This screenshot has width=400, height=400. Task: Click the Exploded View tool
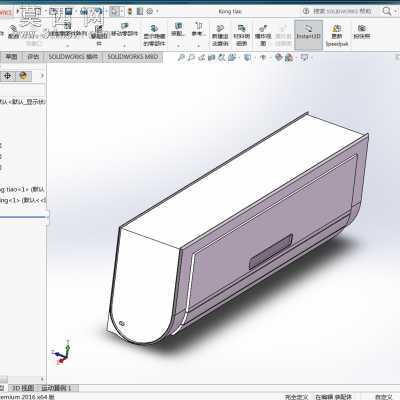263,35
